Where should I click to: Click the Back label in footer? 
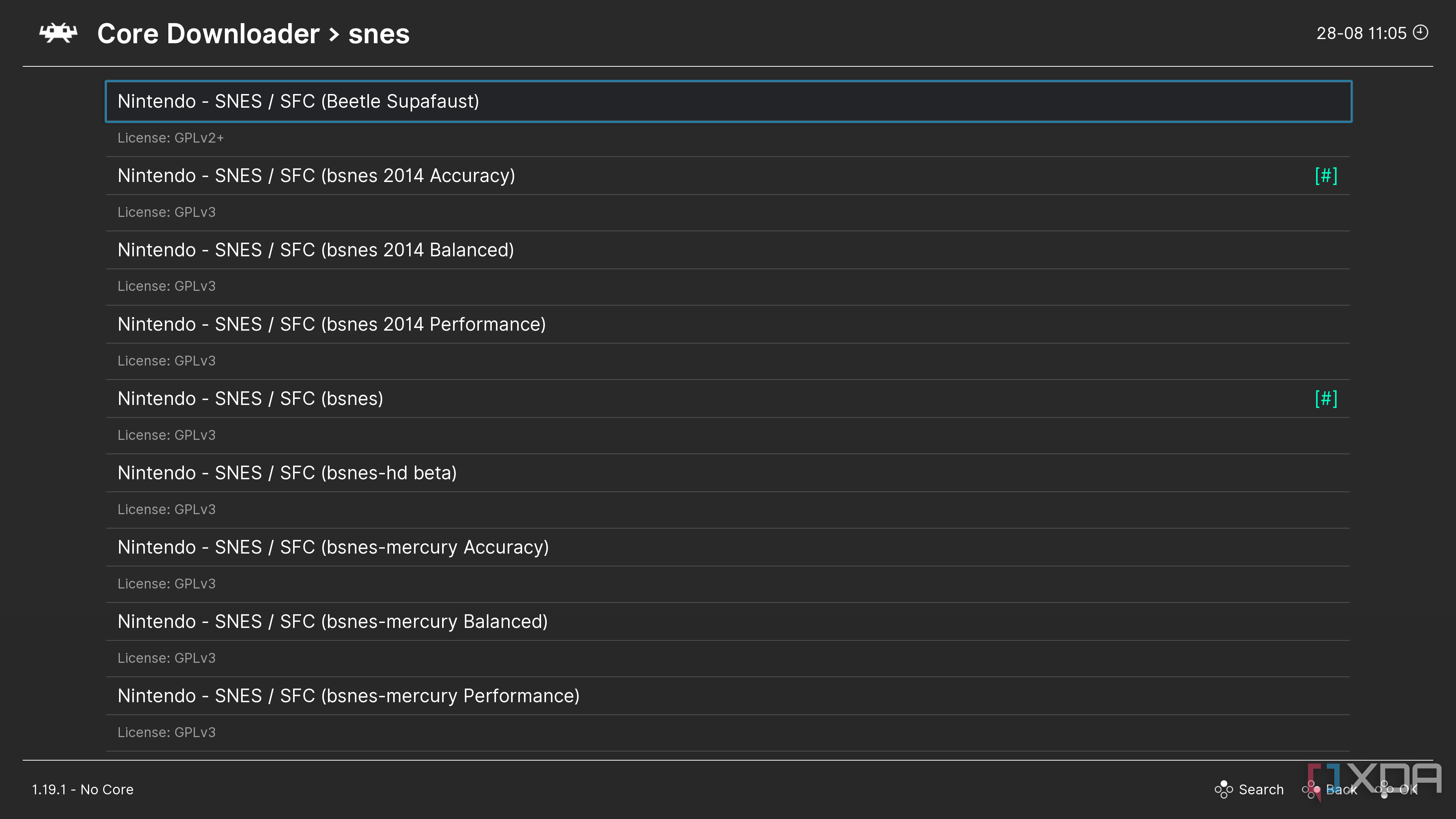[1341, 789]
